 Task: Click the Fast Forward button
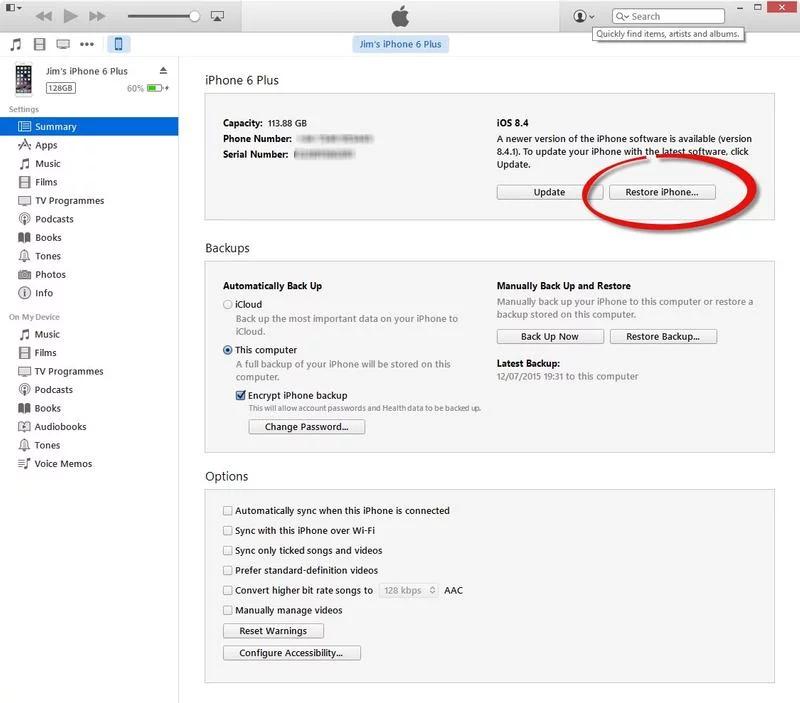pos(97,16)
